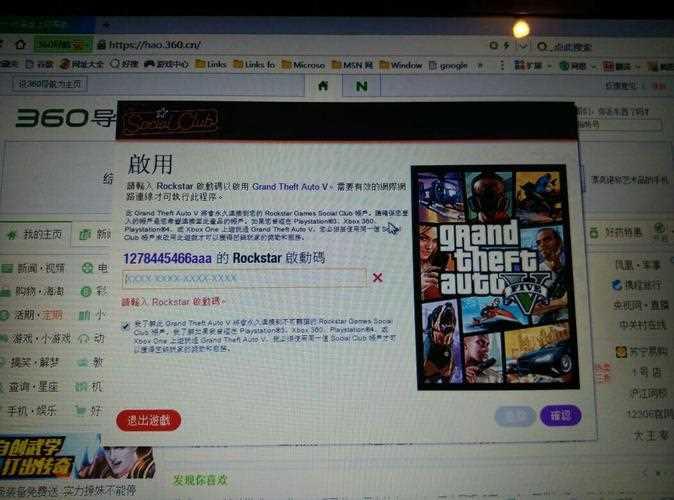
Task: Click the lock icon before https://hao.360.cn/
Action: [x=102, y=44]
